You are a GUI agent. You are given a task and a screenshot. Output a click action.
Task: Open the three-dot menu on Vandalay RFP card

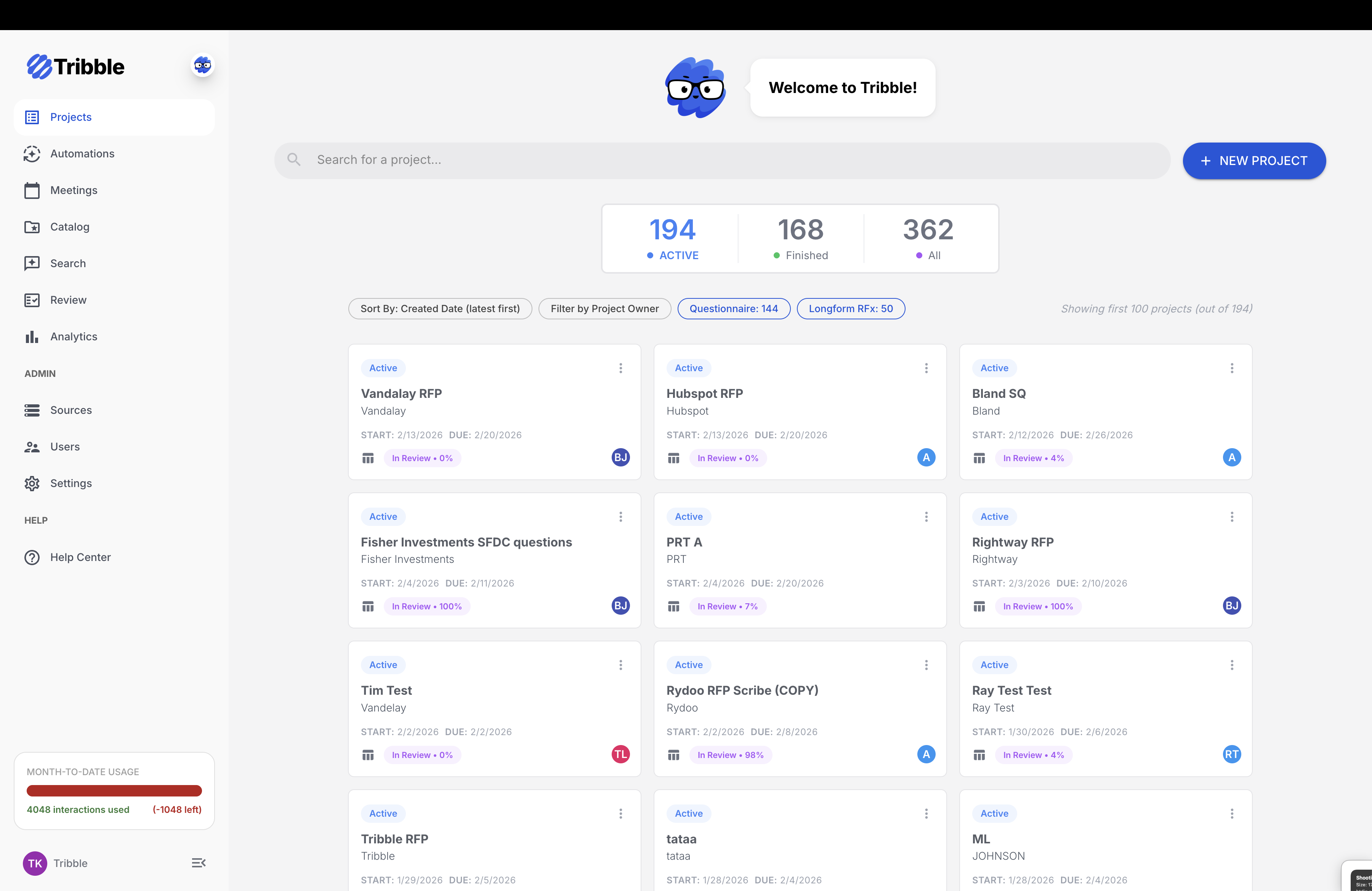click(x=621, y=368)
